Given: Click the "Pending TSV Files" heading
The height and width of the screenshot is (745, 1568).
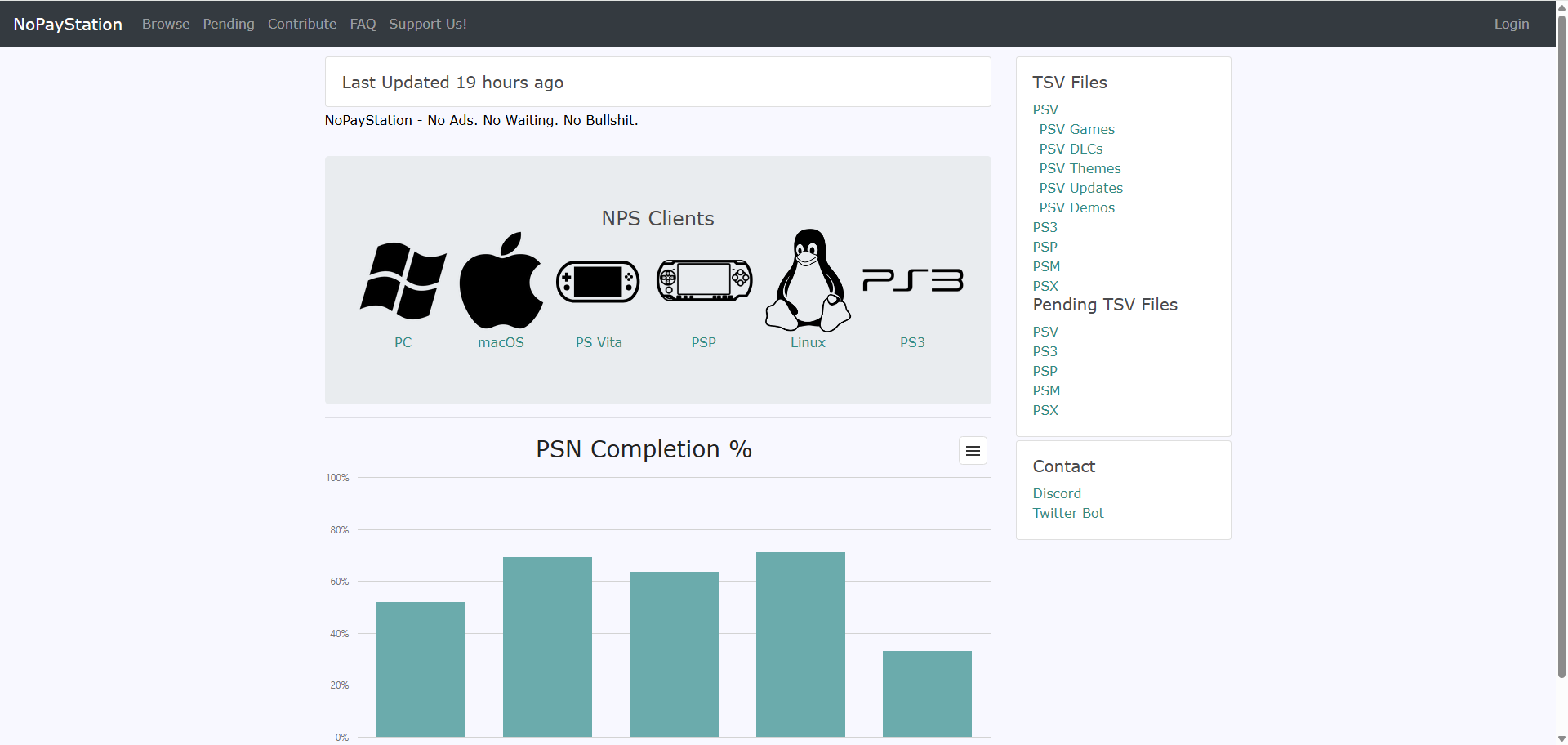Looking at the screenshot, I should (x=1105, y=305).
